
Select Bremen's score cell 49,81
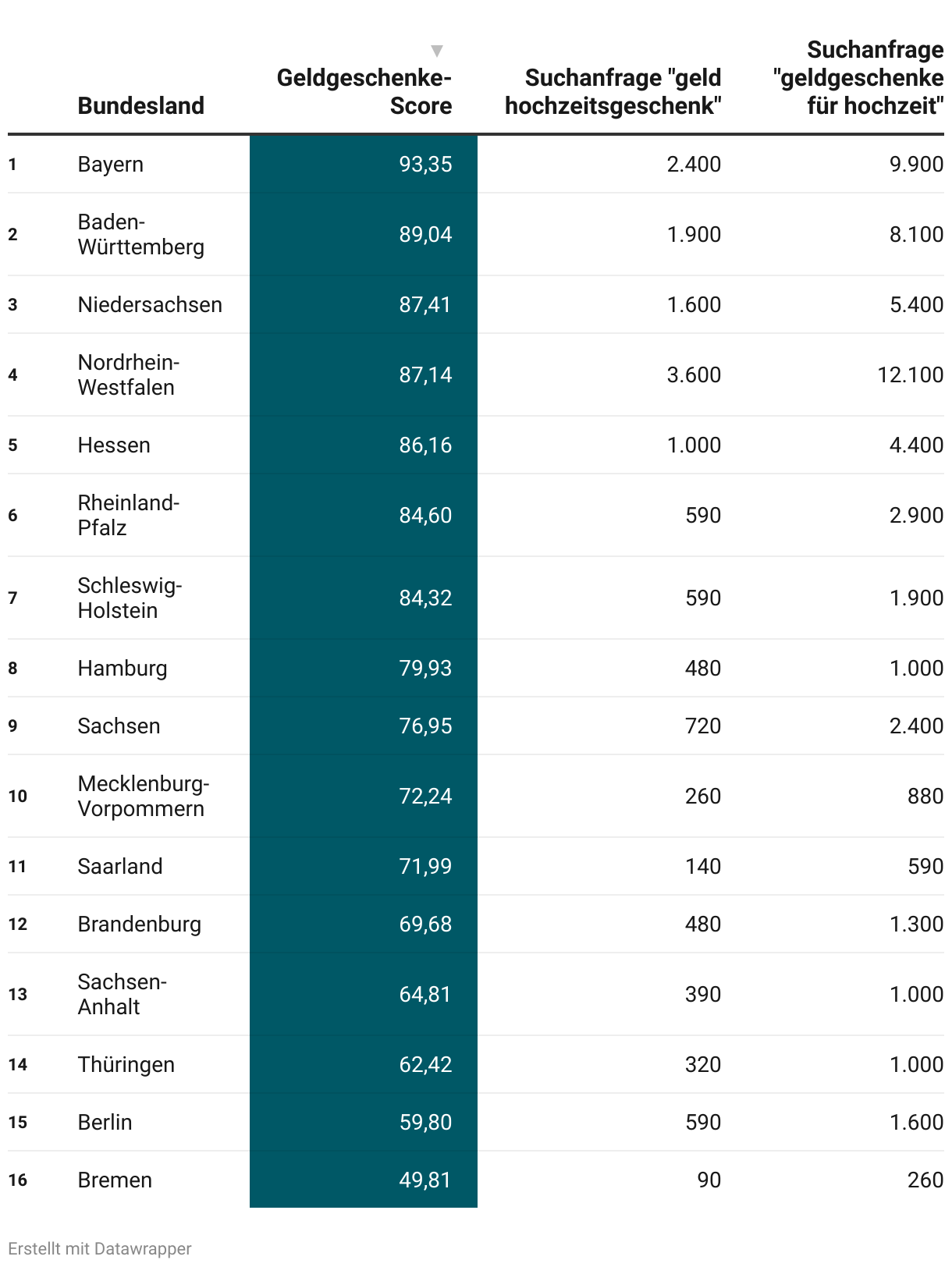(x=425, y=1180)
